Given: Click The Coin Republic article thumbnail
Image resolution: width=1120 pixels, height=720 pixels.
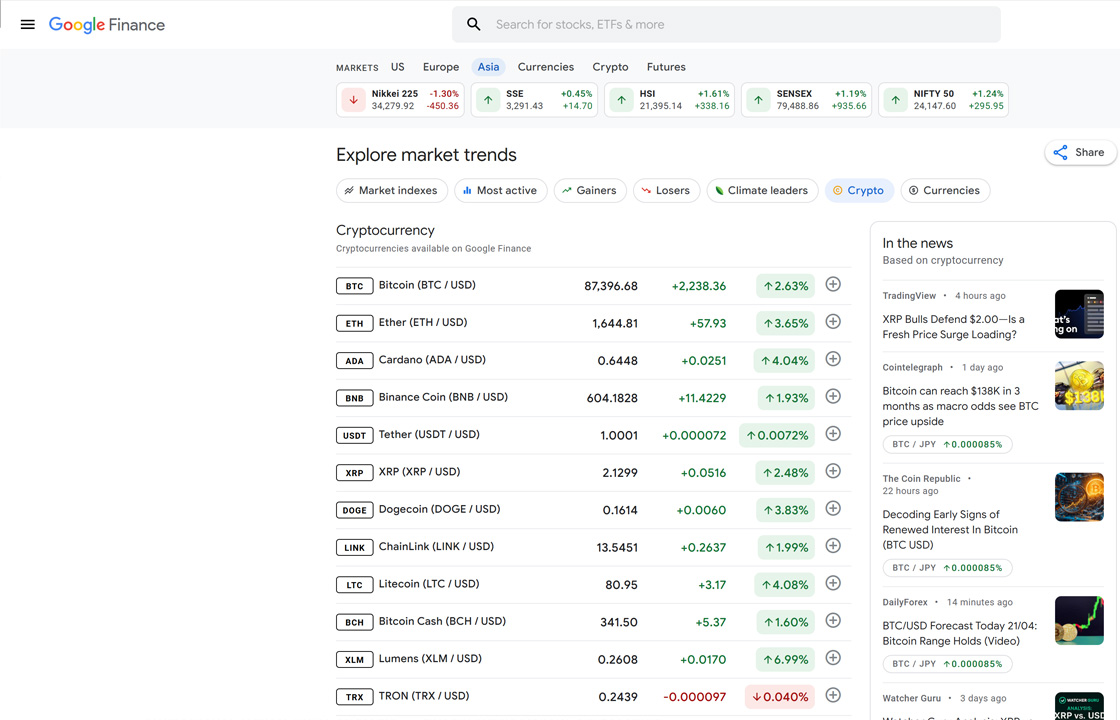Looking at the screenshot, I should [1079, 496].
